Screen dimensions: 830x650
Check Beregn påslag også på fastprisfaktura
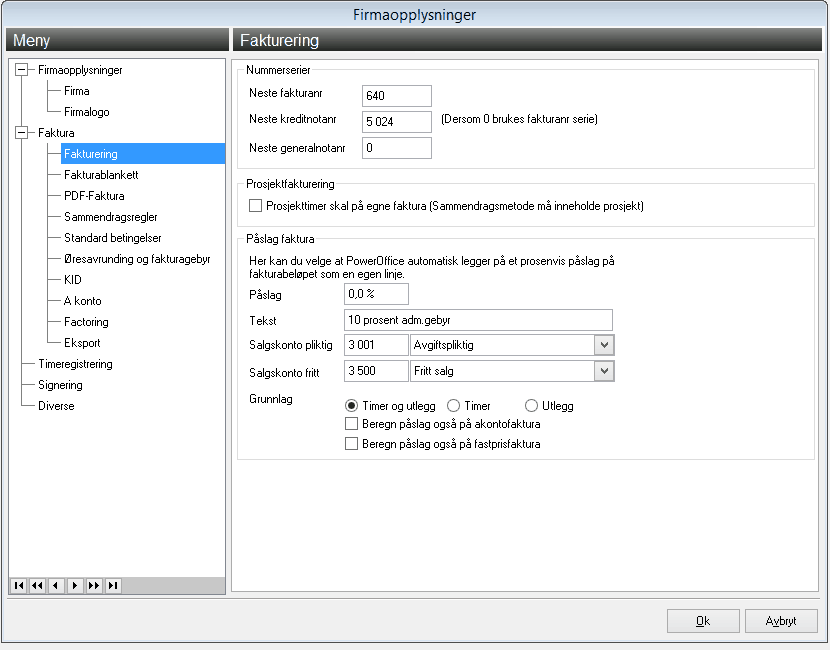(x=351, y=444)
